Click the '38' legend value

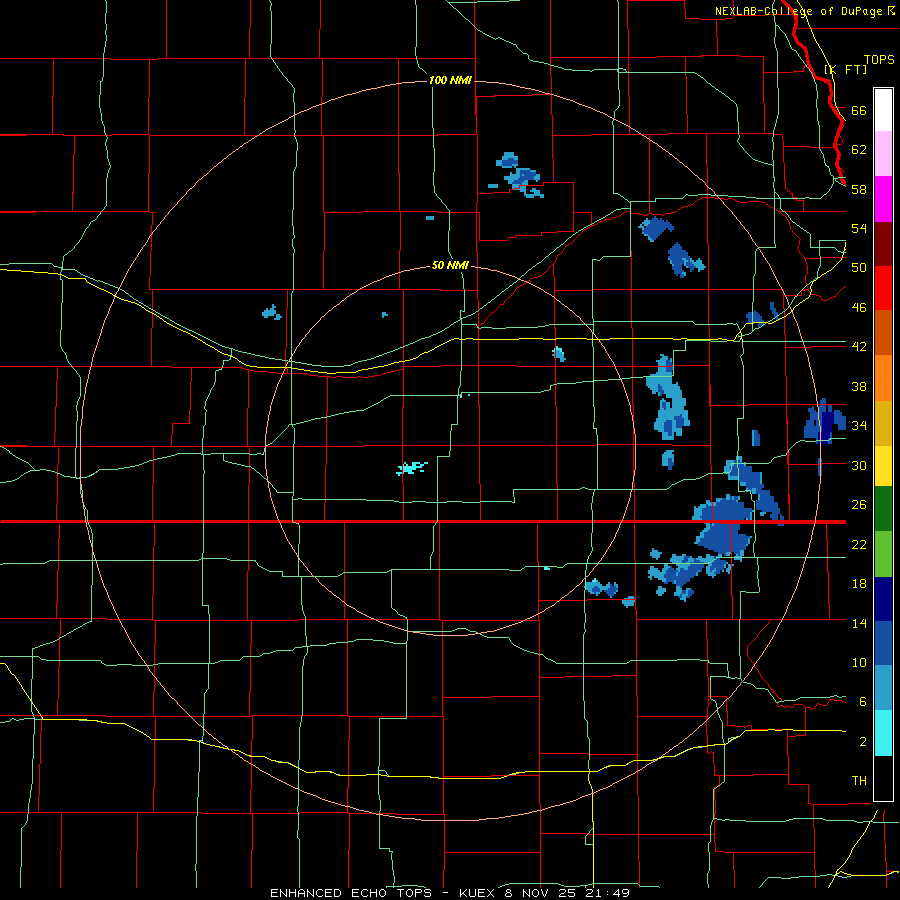(859, 386)
